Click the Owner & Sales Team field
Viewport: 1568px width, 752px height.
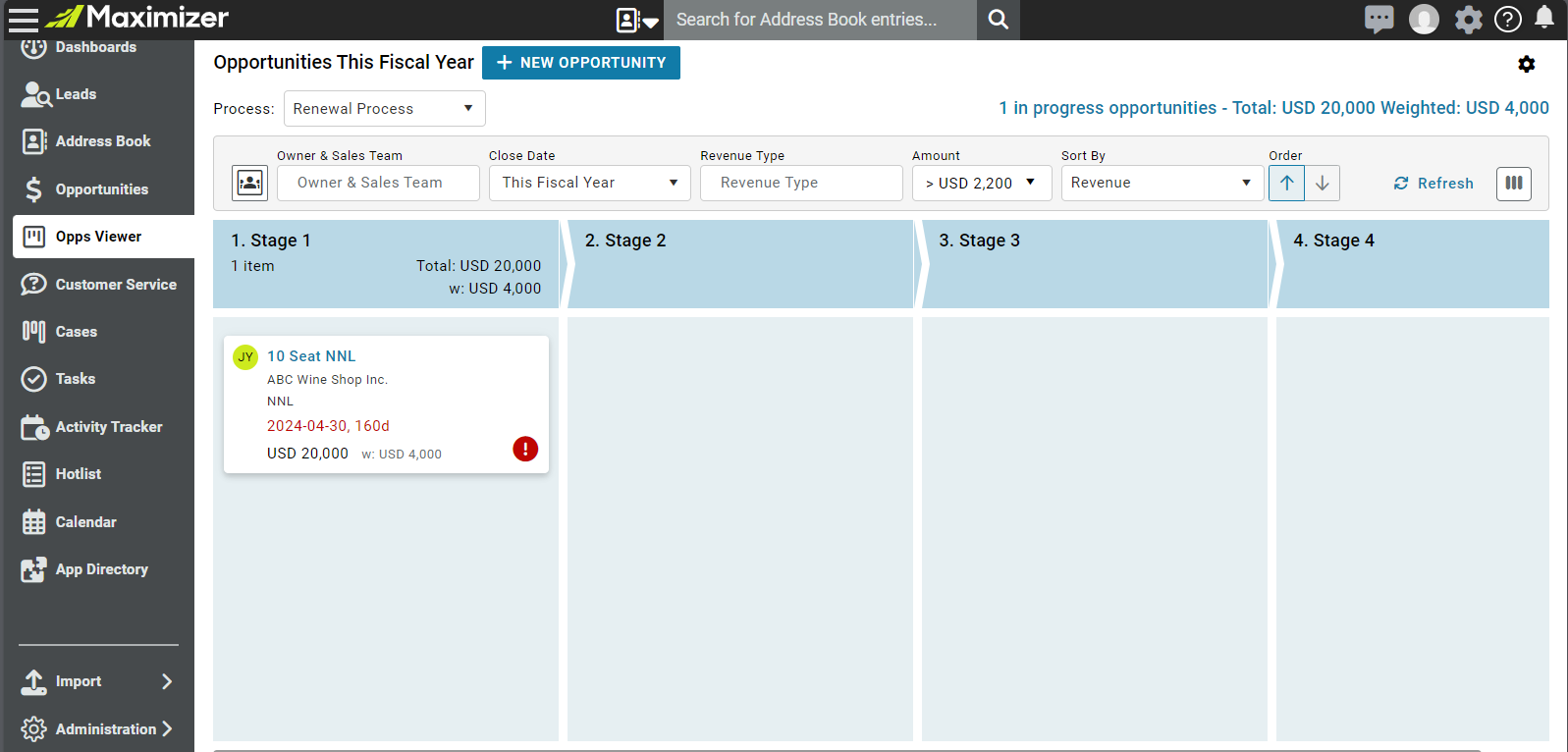(x=378, y=183)
